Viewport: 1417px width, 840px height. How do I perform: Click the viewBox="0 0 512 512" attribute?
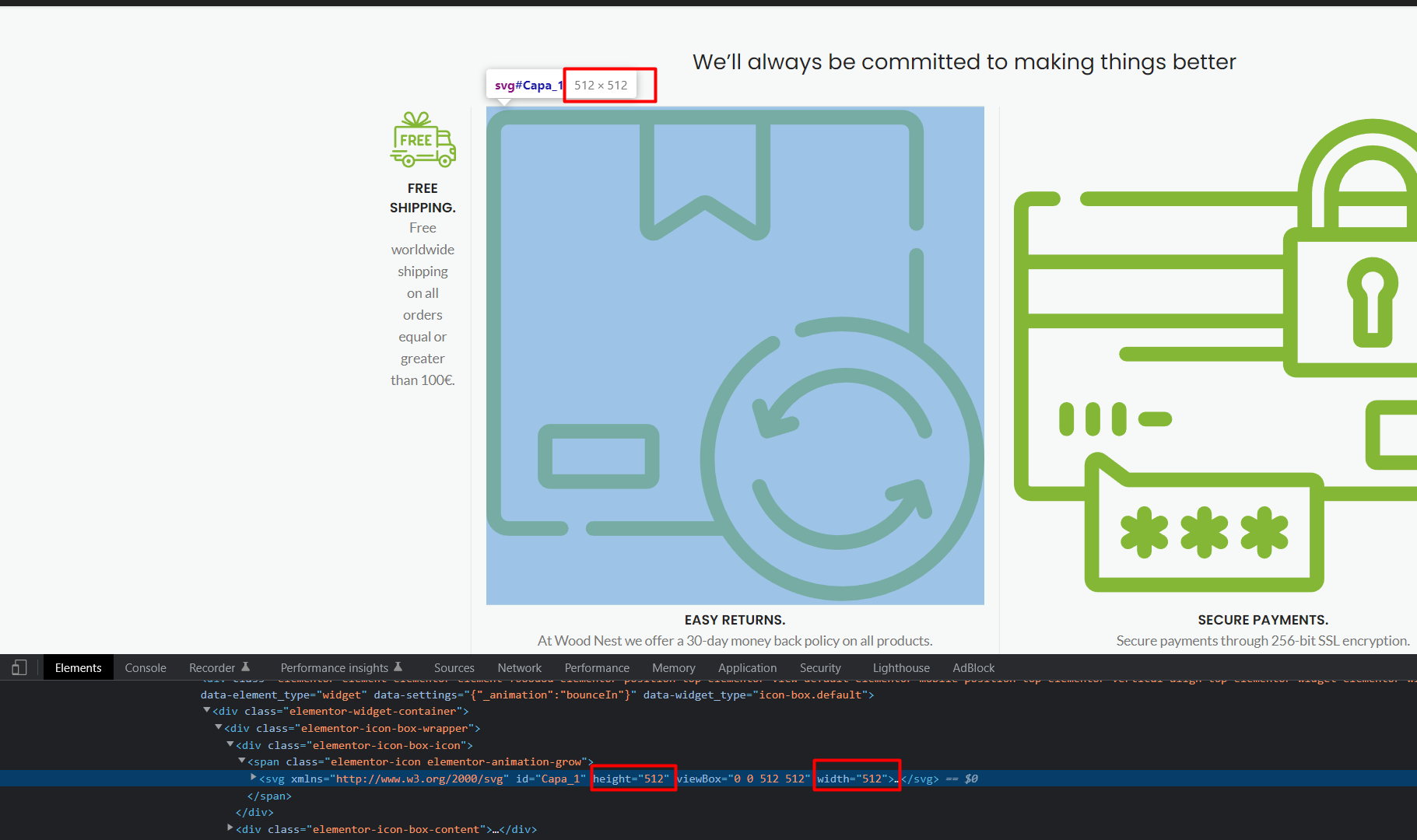(744, 779)
